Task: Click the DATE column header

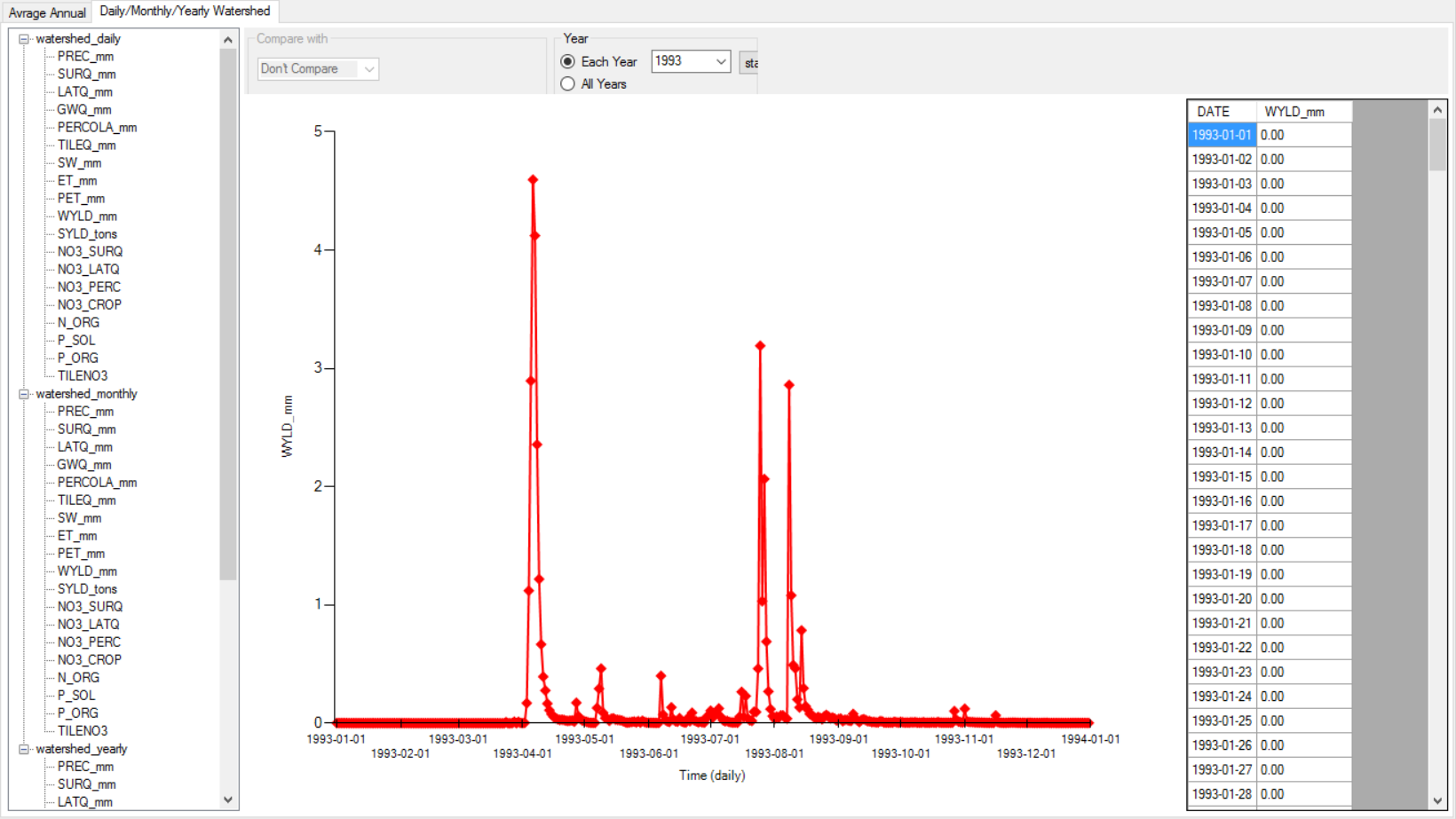Action: pos(1222,112)
